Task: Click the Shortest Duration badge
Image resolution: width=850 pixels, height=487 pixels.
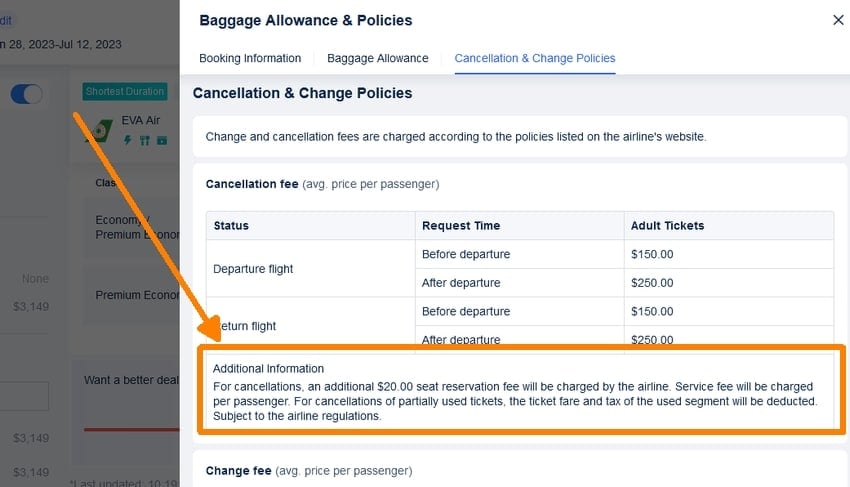Action: 125,92
